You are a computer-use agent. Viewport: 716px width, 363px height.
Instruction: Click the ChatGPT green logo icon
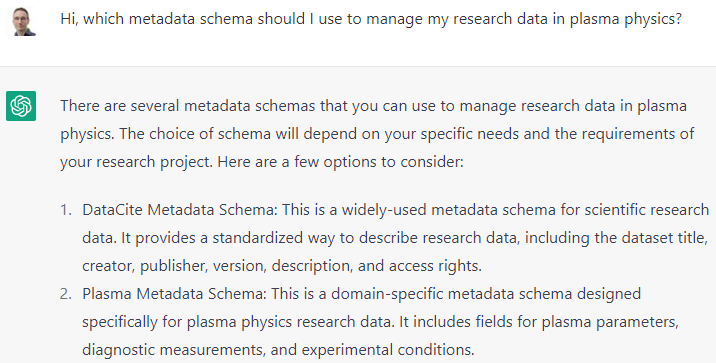tap(21, 106)
